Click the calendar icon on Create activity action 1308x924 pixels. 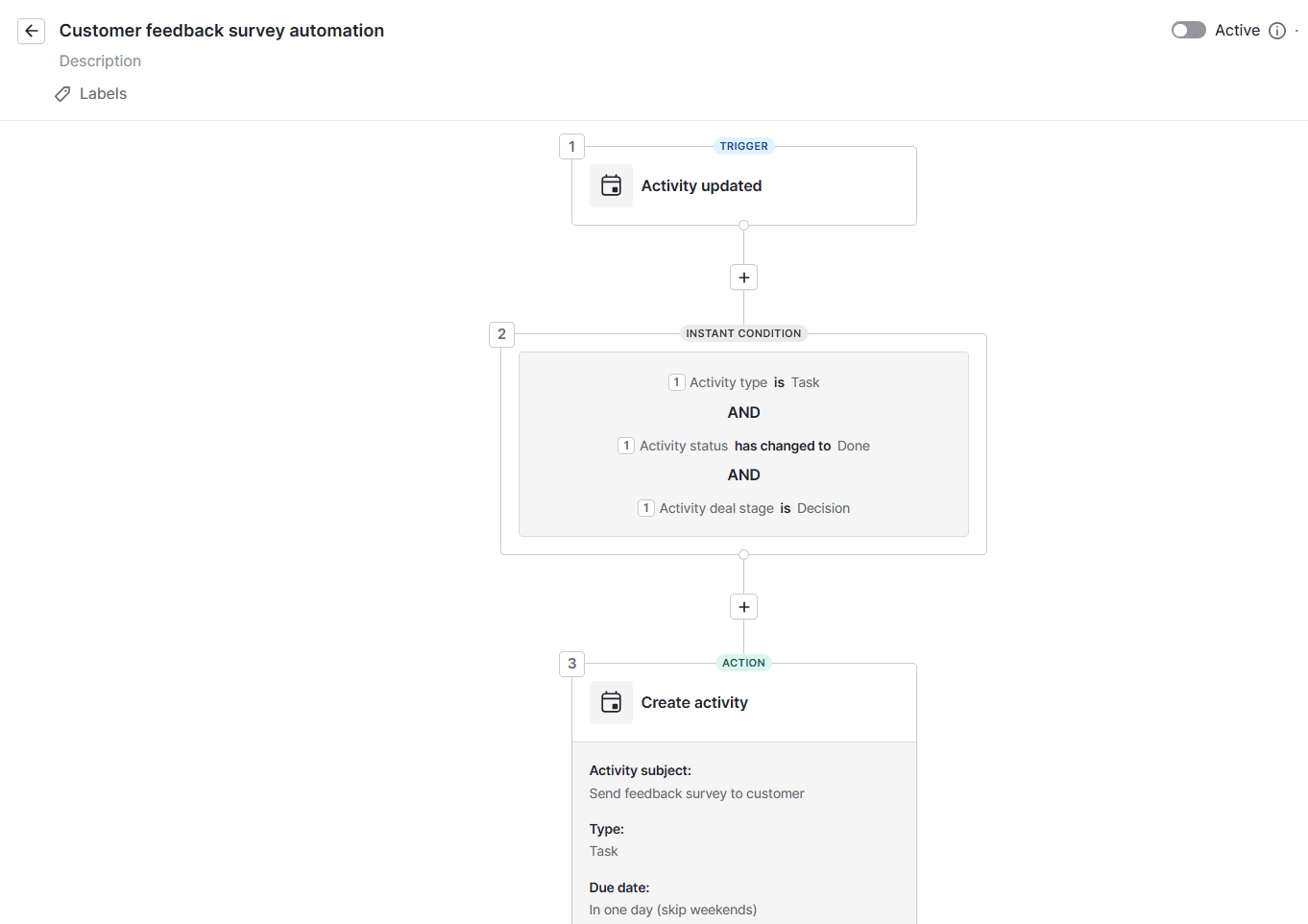611,702
